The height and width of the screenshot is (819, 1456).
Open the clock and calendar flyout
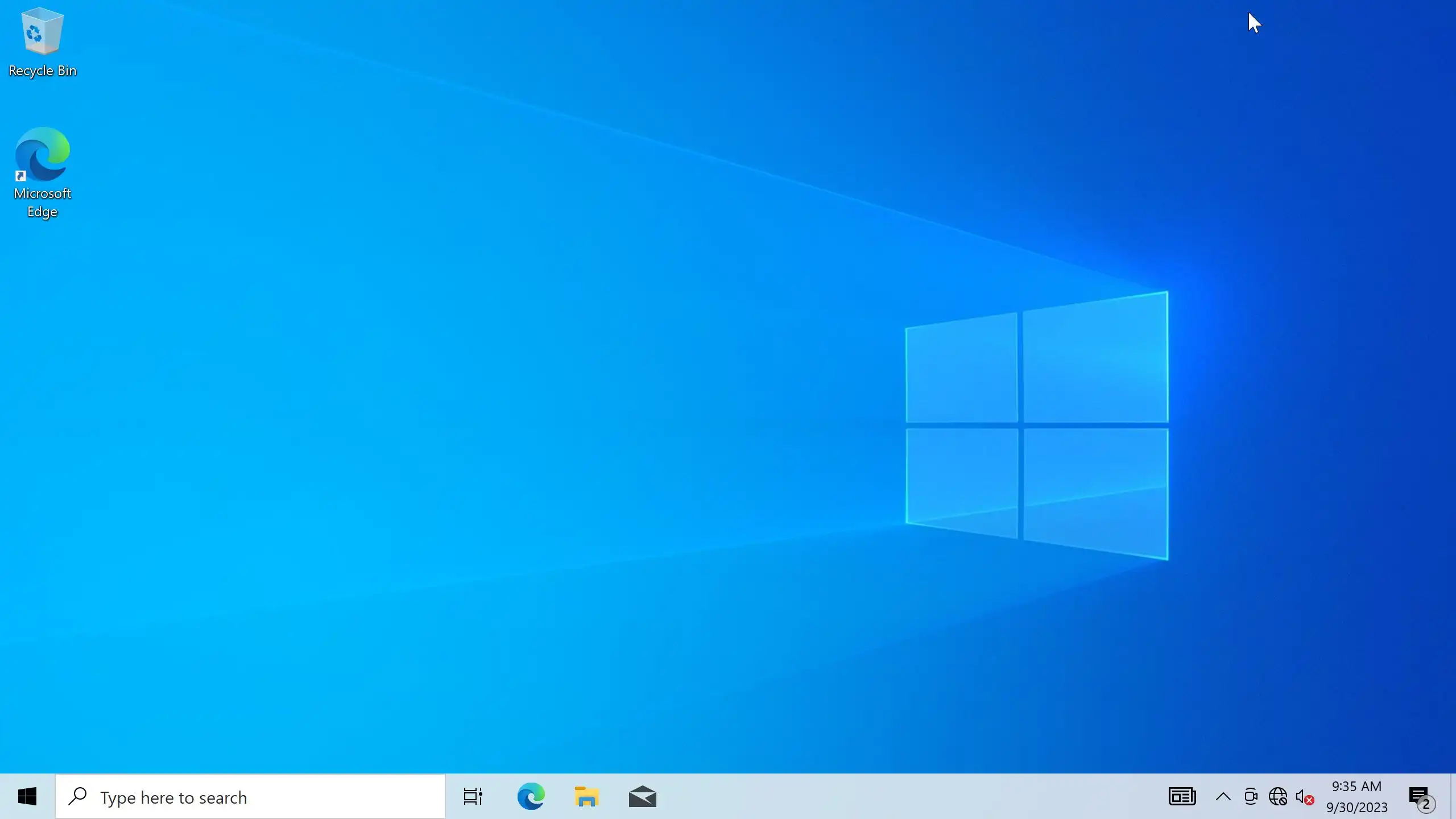tap(1356, 797)
